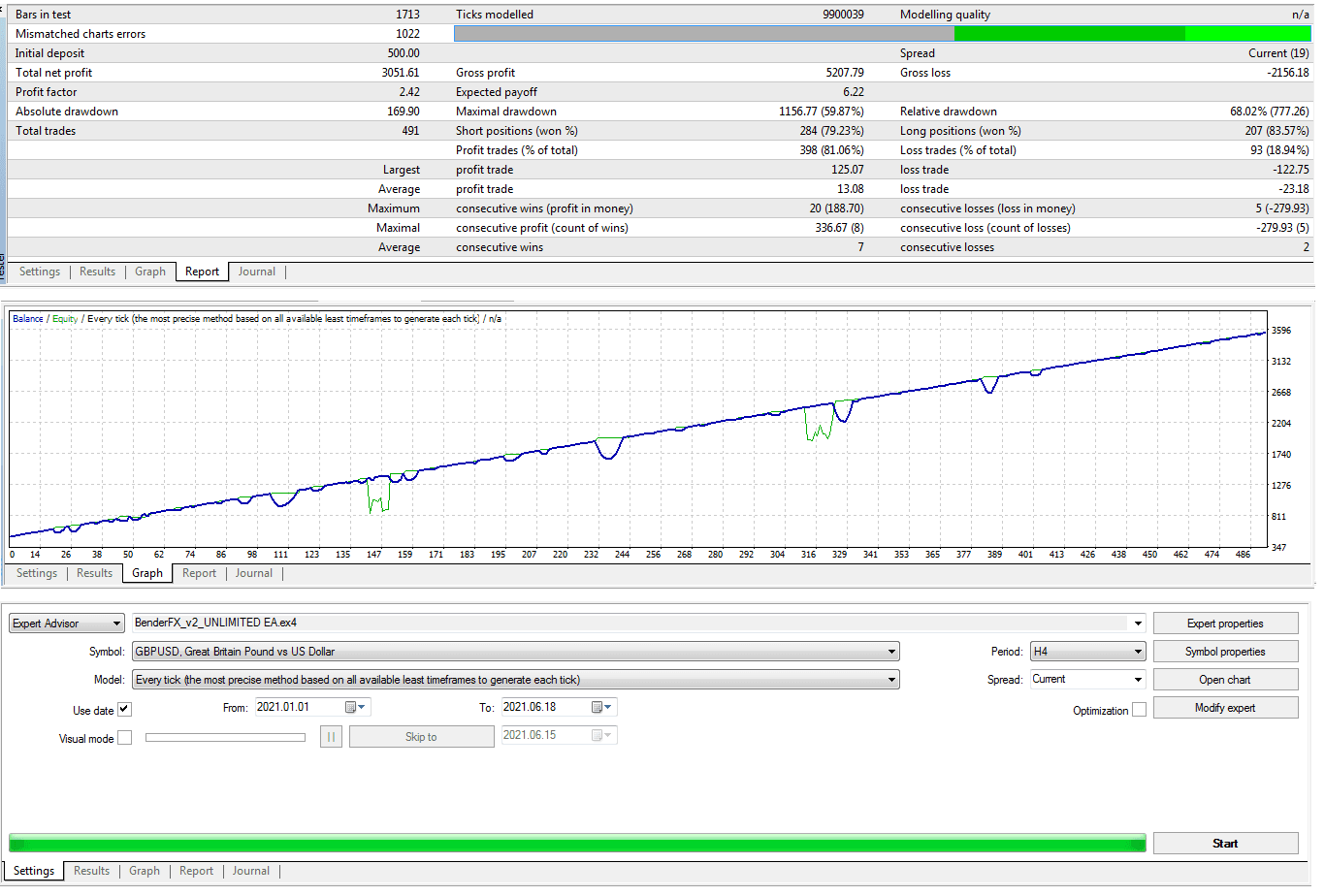
Task: Click the Start button
Action: pos(1225,844)
